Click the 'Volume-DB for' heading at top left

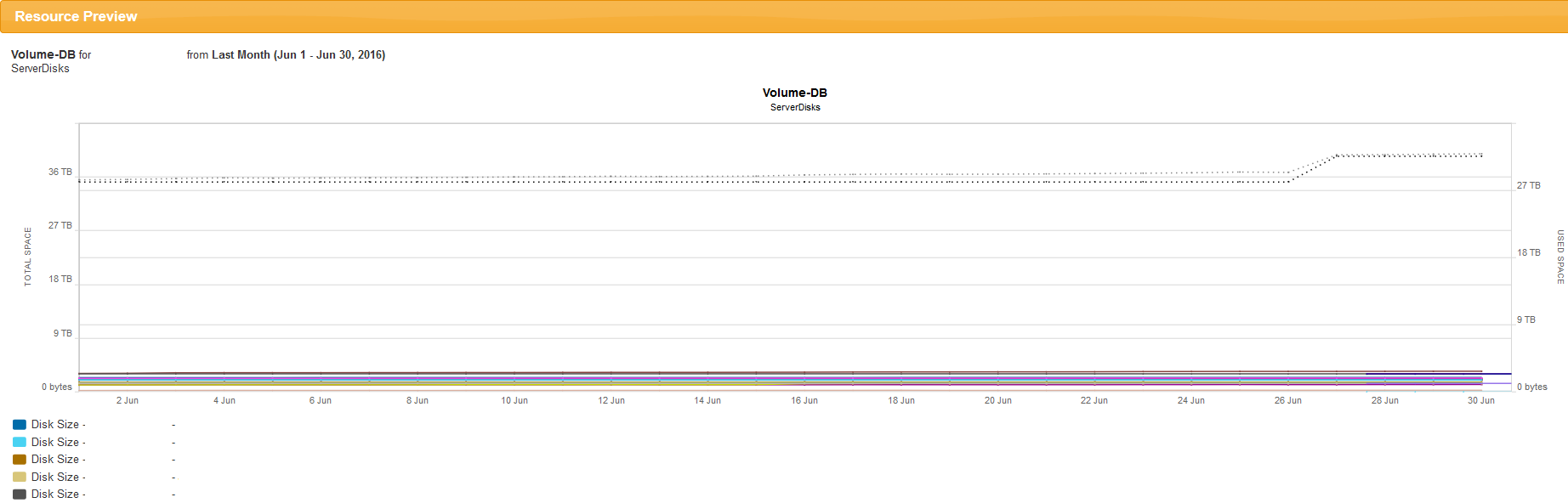51,54
